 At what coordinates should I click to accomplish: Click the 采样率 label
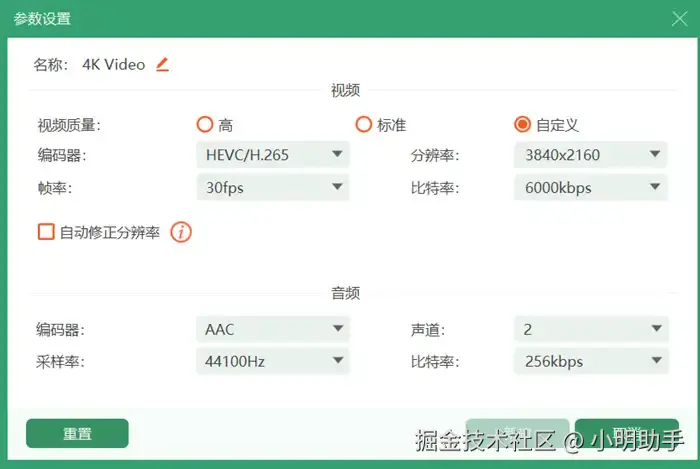click(60, 361)
